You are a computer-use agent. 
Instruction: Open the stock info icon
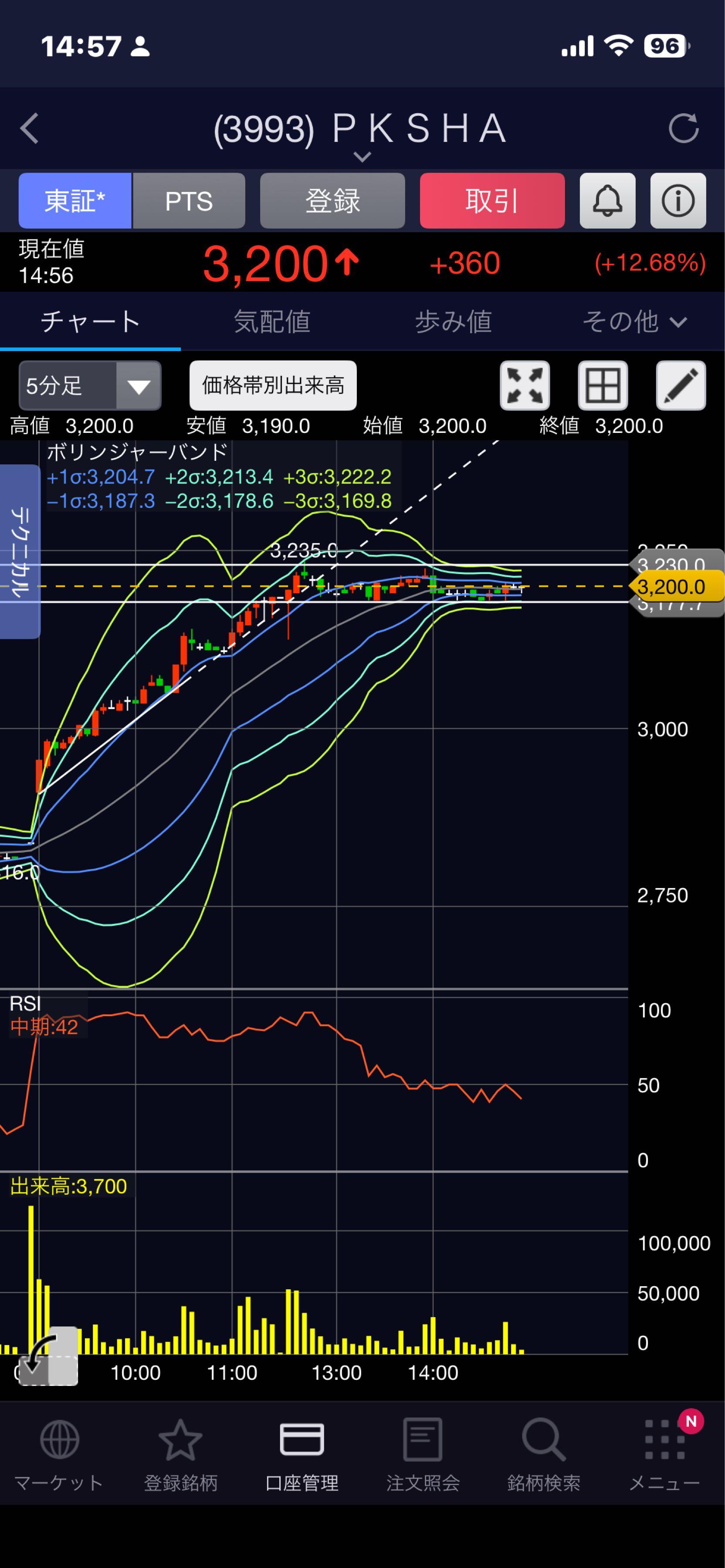(x=678, y=201)
